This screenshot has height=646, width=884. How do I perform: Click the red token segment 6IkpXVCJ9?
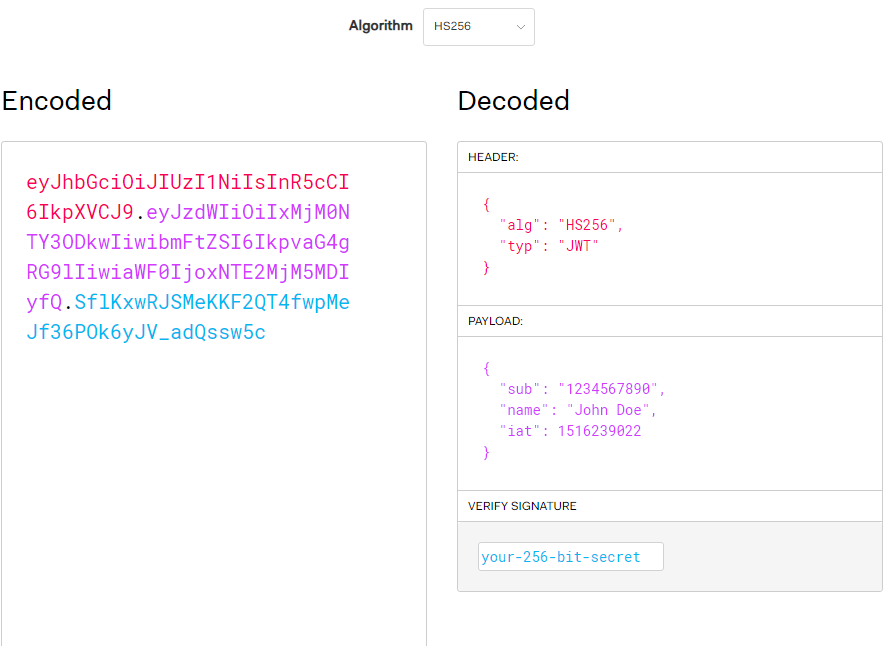pyautogui.click(x=79, y=213)
